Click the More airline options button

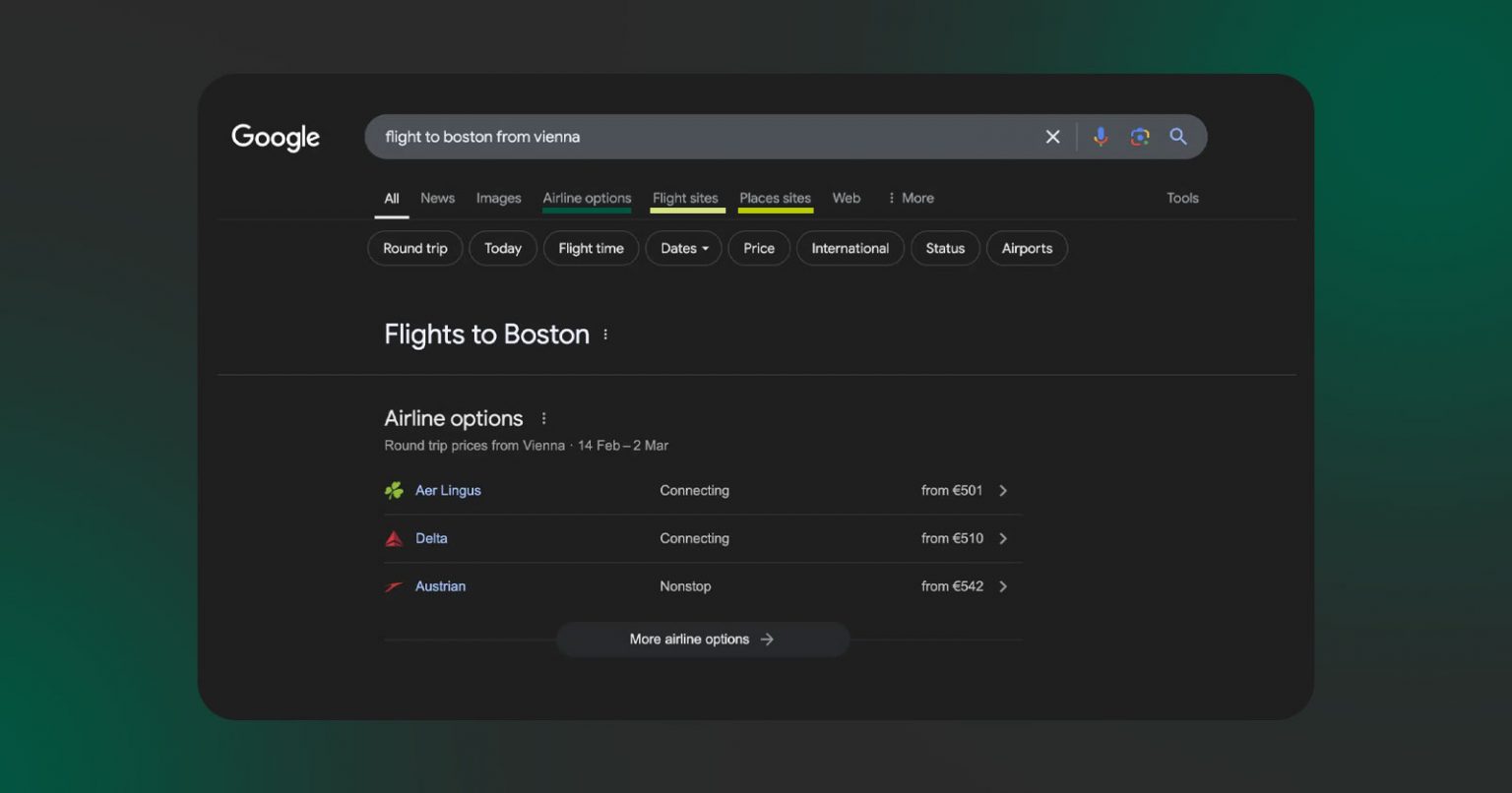tap(703, 640)
